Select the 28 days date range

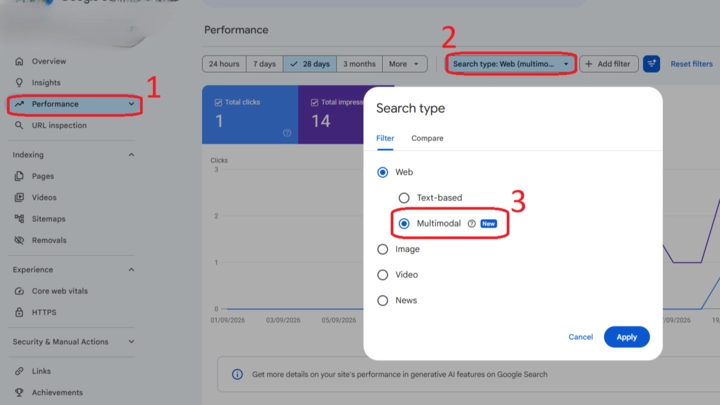310,64
